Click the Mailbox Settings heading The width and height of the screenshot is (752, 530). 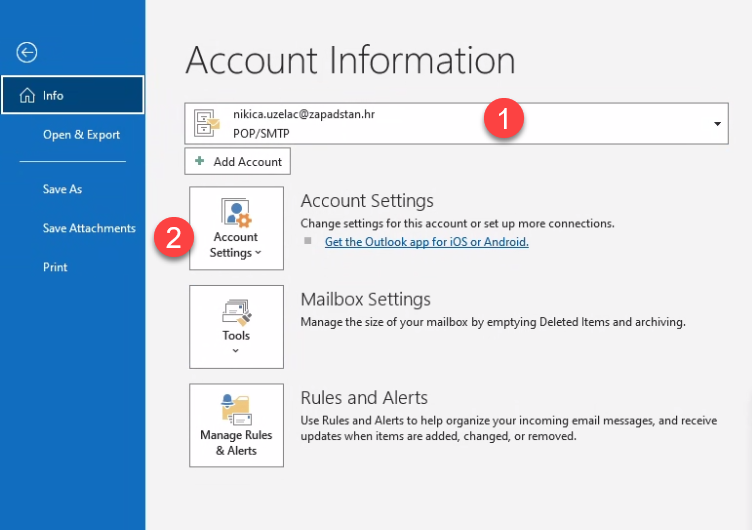[365, 299]
